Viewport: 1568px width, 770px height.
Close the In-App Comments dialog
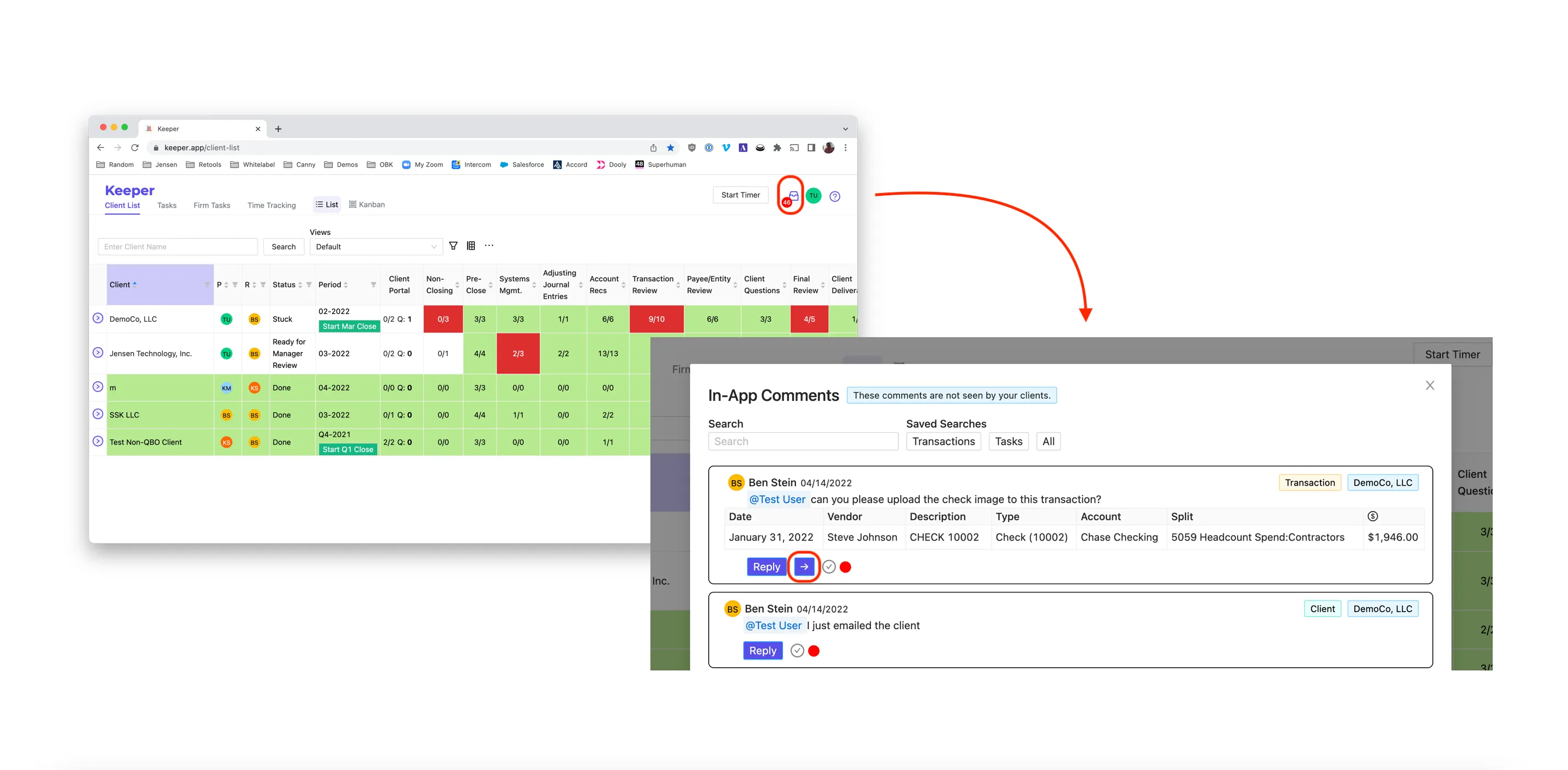[1430, 386]
